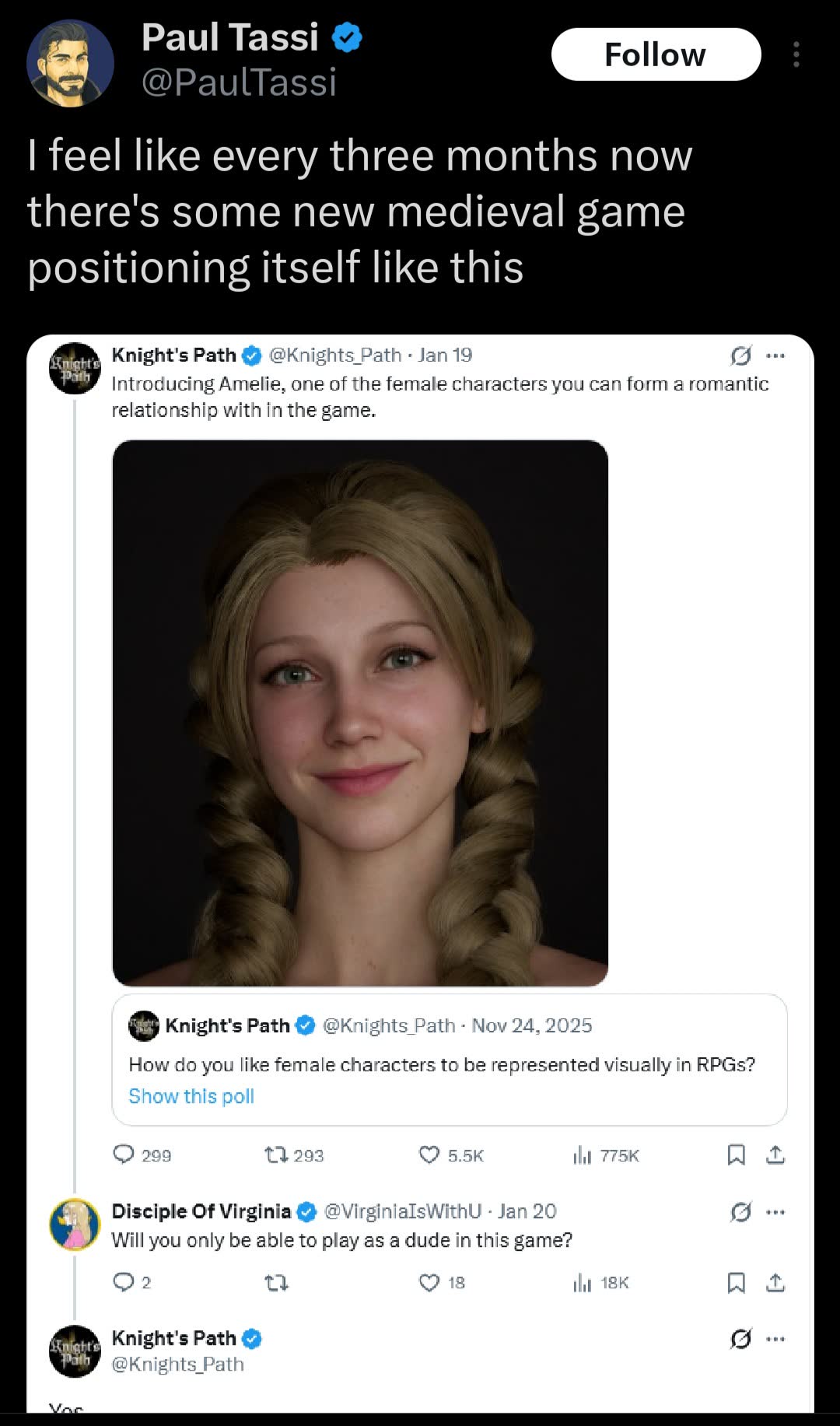
Task: Follow Paul Tassi's account
Action: click(x=656, y=54)
